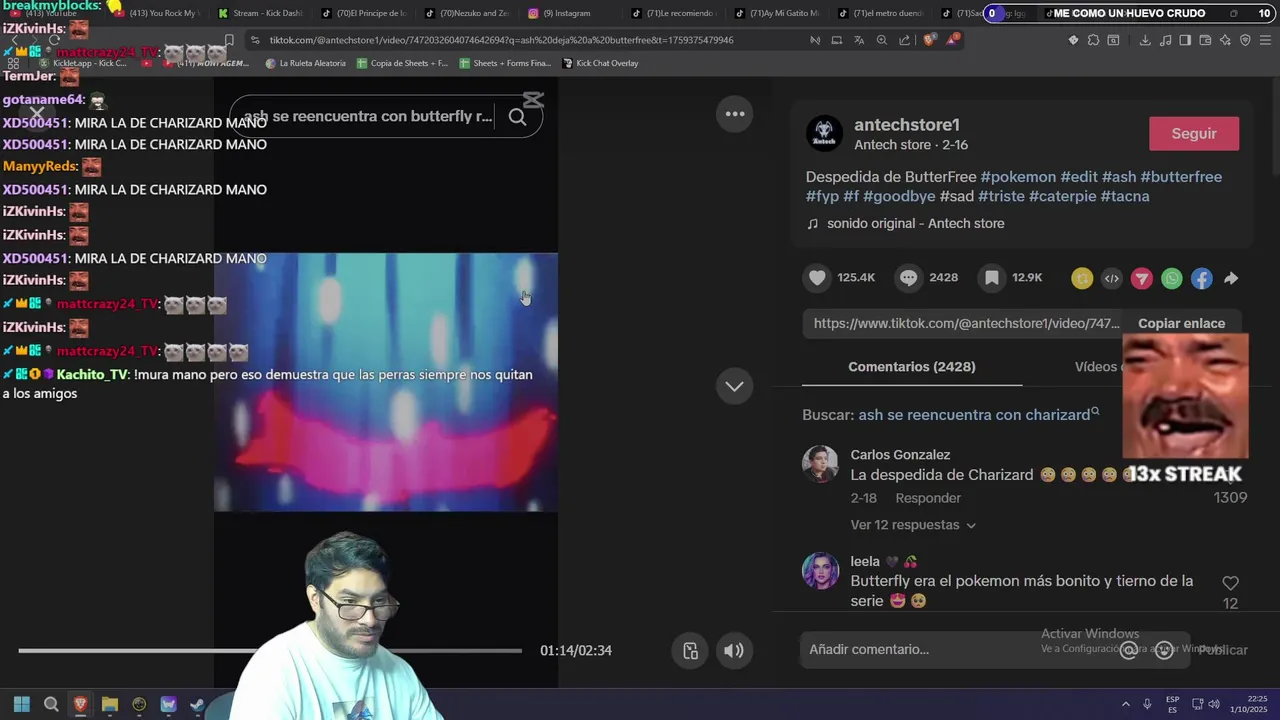Open Brave Wallet icon in toolbar
This screenshot has width=1280, height=720.
click(1205, 40)
